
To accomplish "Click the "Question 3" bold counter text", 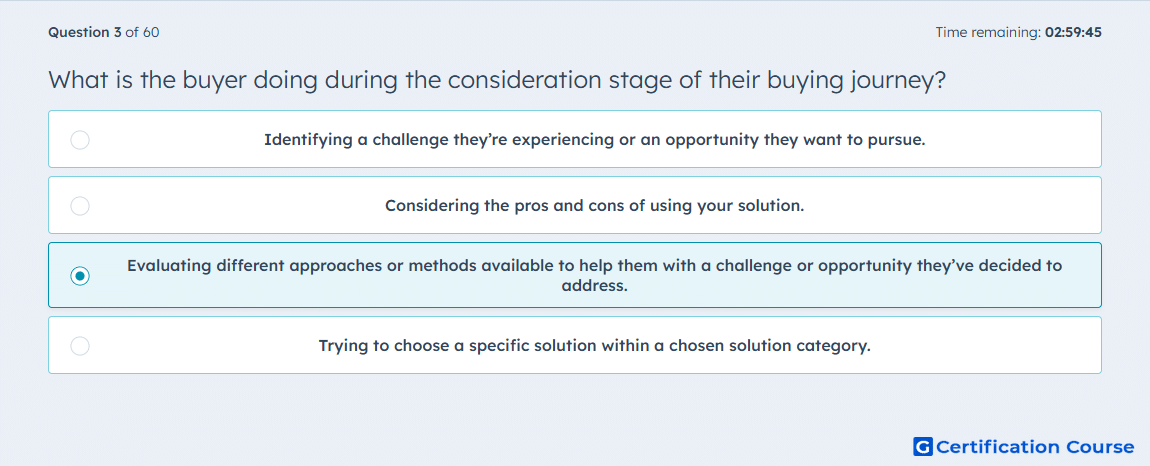I will [x=85, y=32].
